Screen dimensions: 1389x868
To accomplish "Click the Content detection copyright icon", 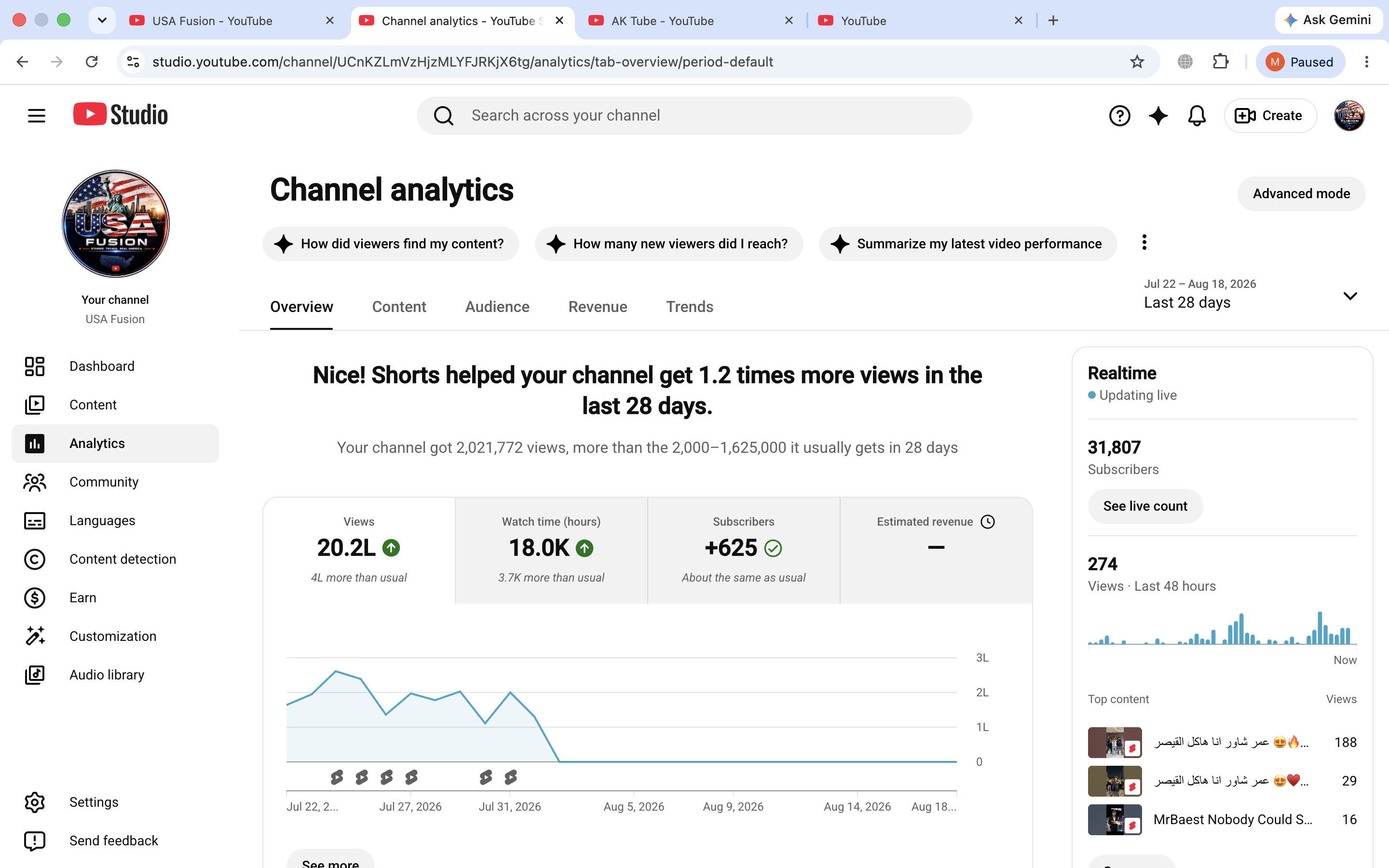I will point(34,559).
